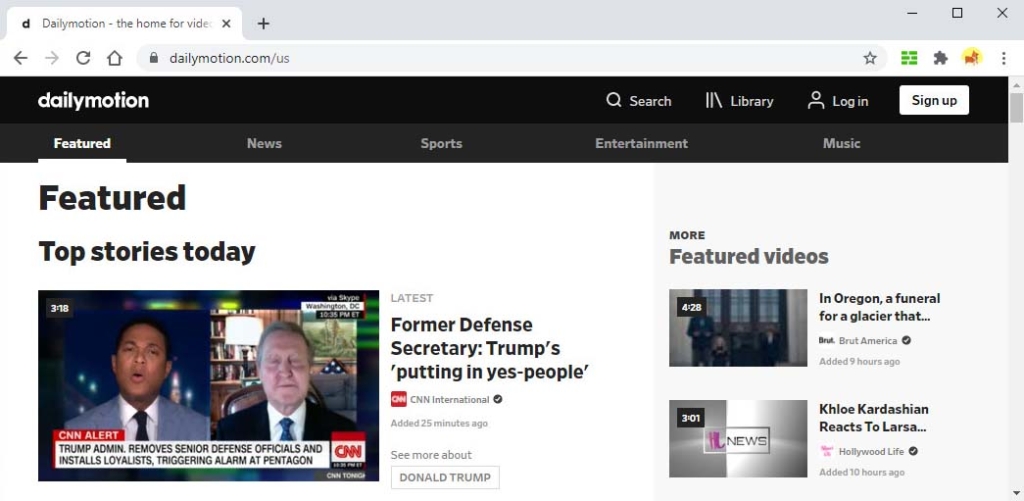Click the green grid extension icon

pyautogui.click(x=909, y=58)
